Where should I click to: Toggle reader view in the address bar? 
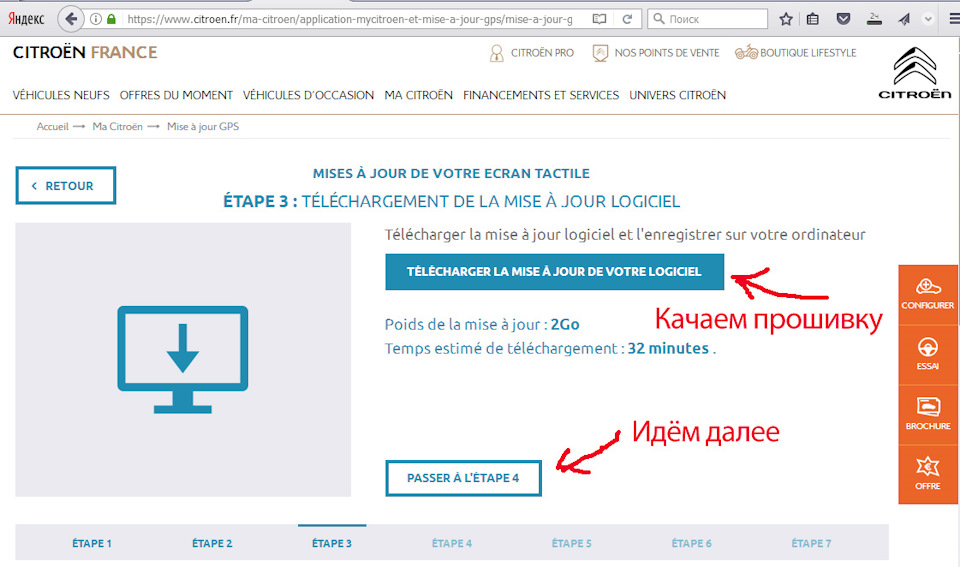point(599,19)
